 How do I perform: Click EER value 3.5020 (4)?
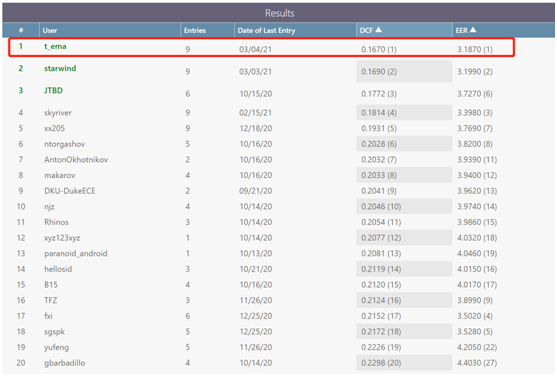tap(475, 316)
